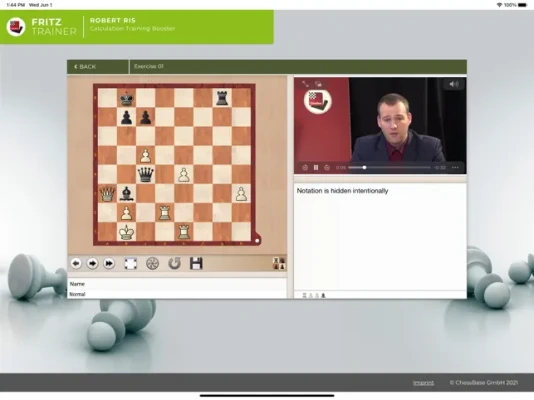Image resolution: width=534 pixels, height=400 pixels.
Task: Advance one move with right arrow
Action: 92,263
